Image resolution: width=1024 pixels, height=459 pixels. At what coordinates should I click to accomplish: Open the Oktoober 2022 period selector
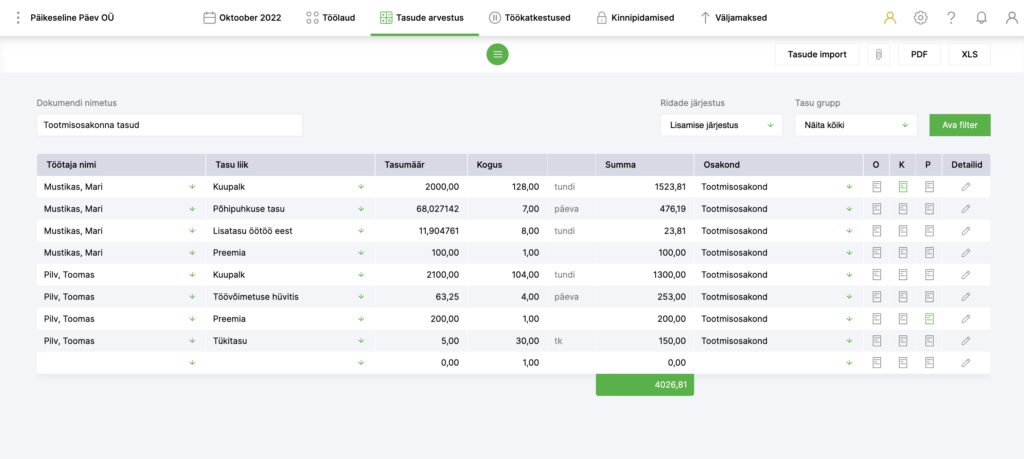coord(242,18)
